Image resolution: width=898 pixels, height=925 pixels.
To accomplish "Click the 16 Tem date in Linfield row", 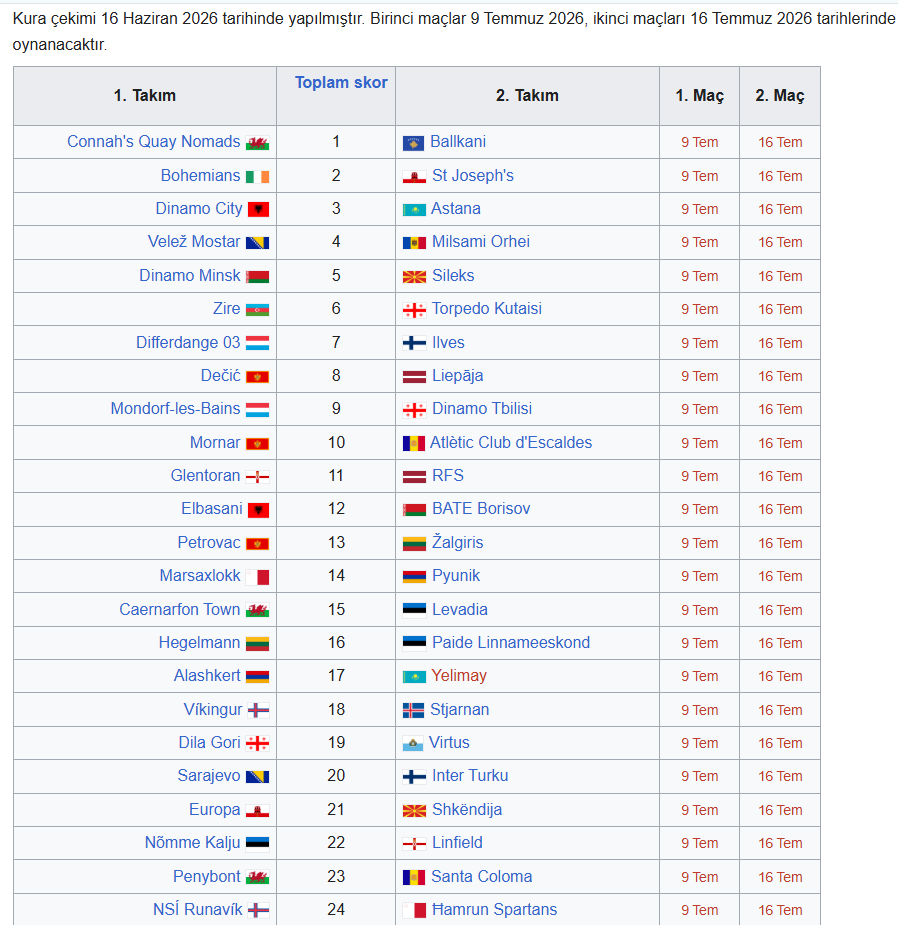I will (x=780, y=843).
